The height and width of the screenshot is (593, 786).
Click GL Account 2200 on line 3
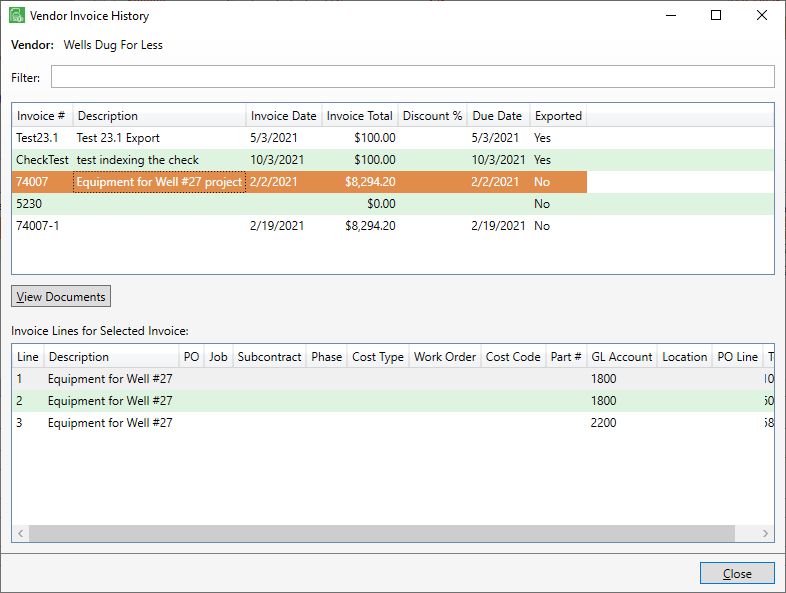click(x=604, y=423)
